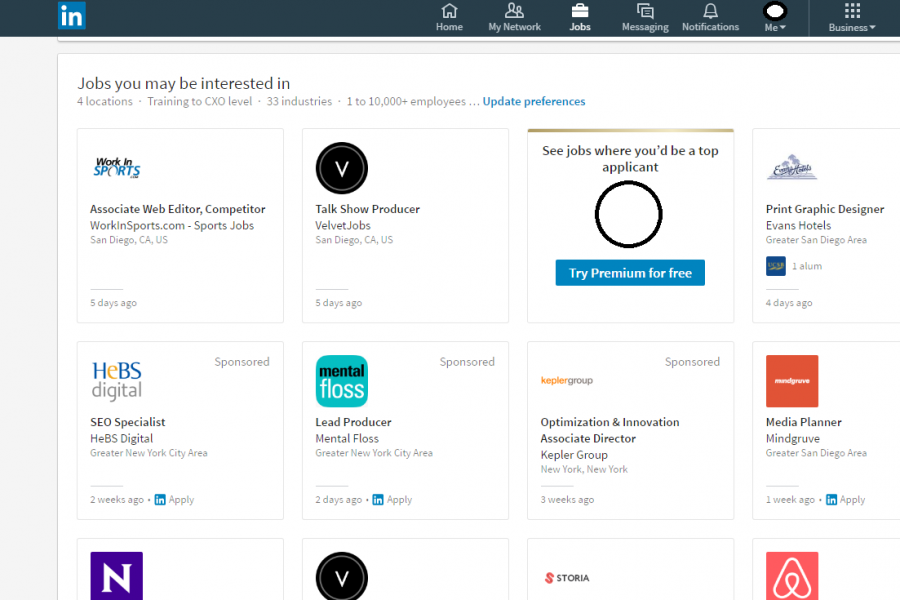Click the purple N company logo
Viewport: 900px width, 600px height.
coord(117,576)
